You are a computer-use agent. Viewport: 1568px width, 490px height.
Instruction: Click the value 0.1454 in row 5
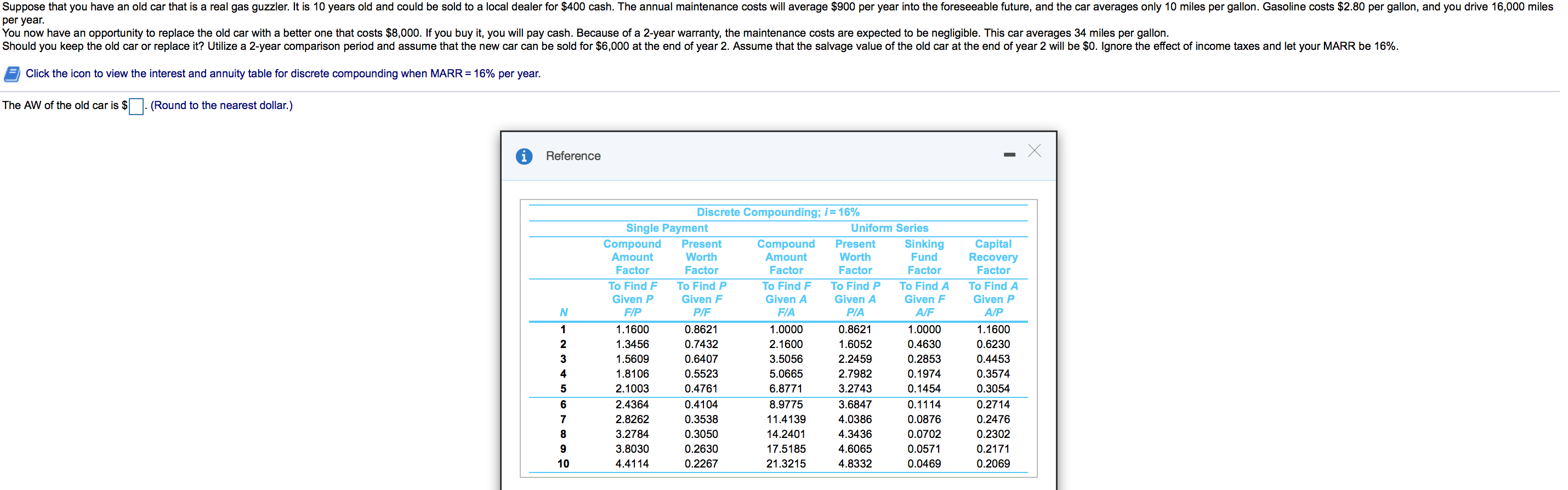click(924, 389)
